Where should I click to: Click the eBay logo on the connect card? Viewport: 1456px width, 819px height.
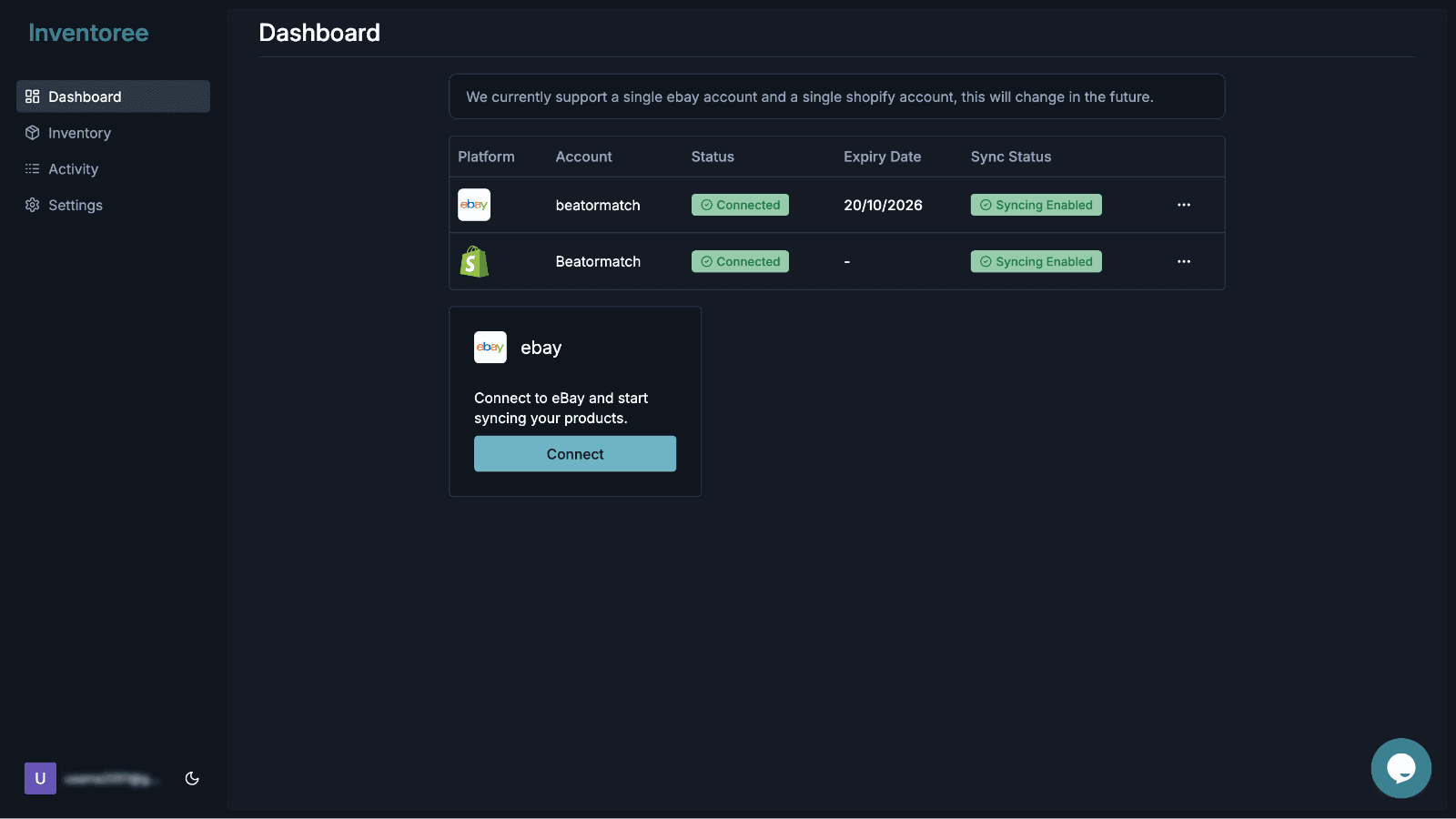pos(490,347)
